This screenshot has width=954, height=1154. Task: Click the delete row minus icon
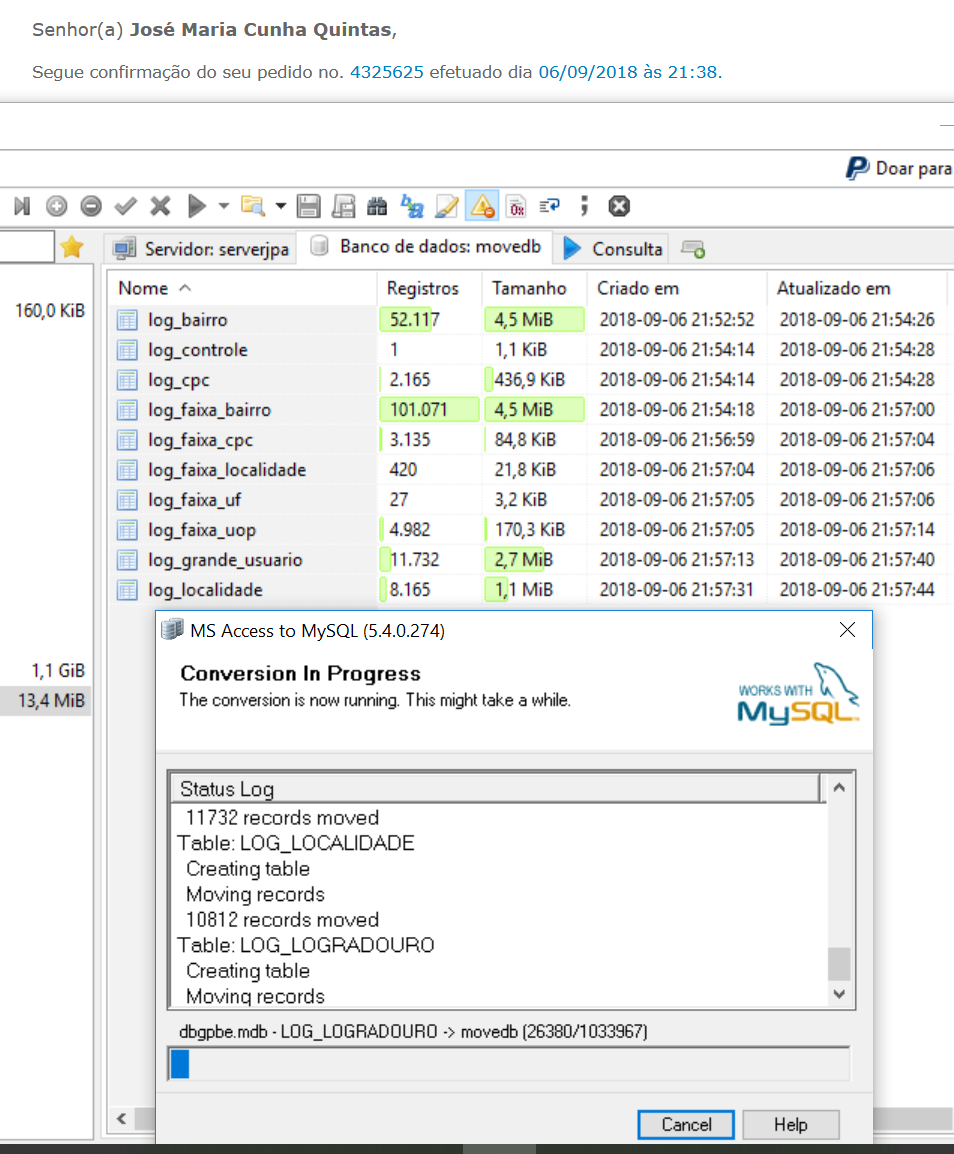point(91,207)
